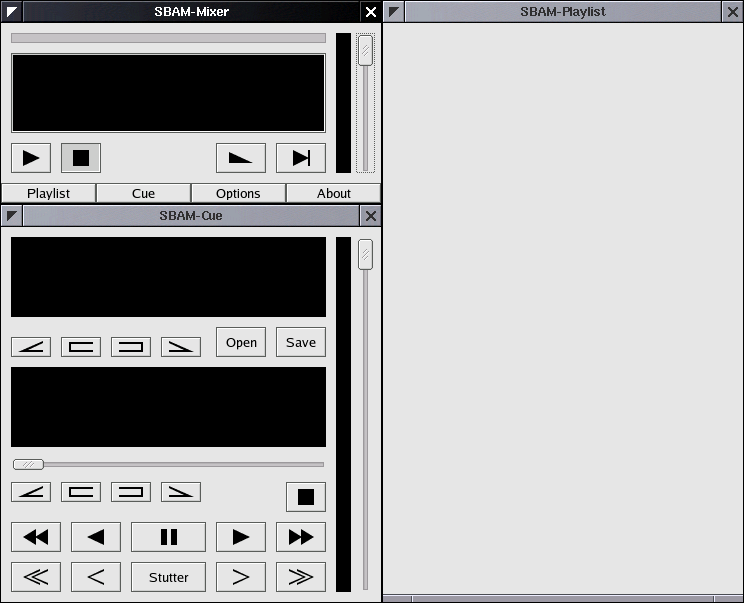This screenshot has height=603, width=744.
Task: Click the Mixer play button
Action: (31, 158)
